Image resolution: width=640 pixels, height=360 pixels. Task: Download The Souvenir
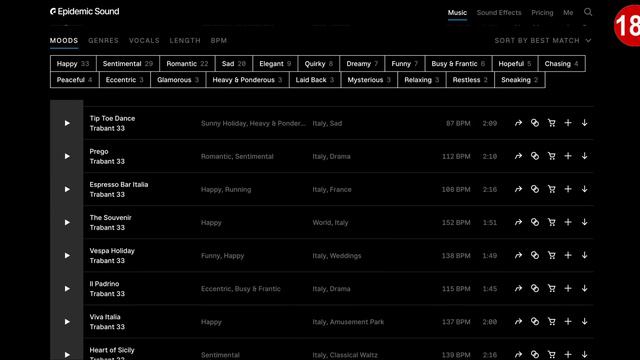(584, 222)
